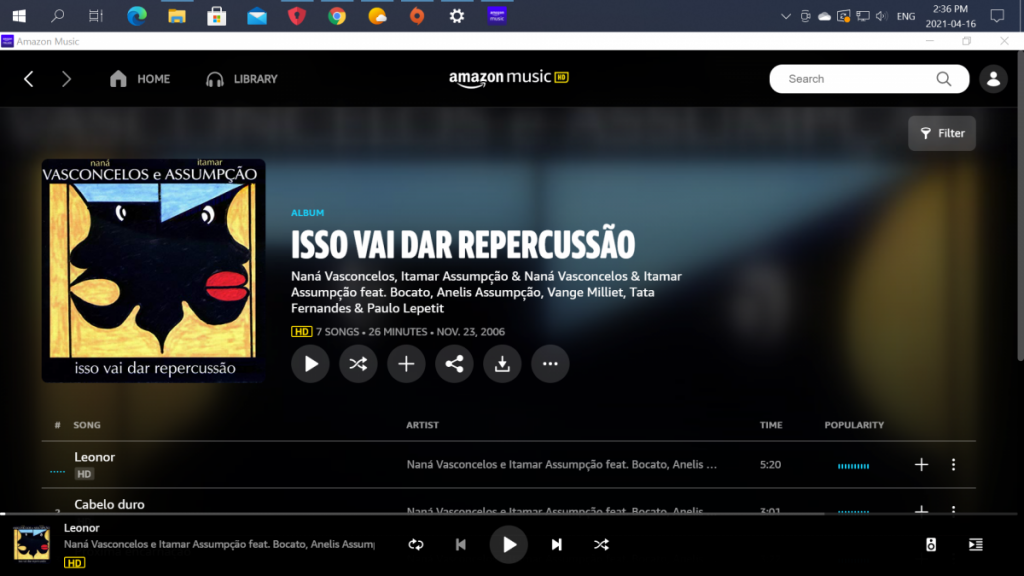Screen dimensions: 1024x576
Task: Open the user profile account menu
Action: [993, 79]
